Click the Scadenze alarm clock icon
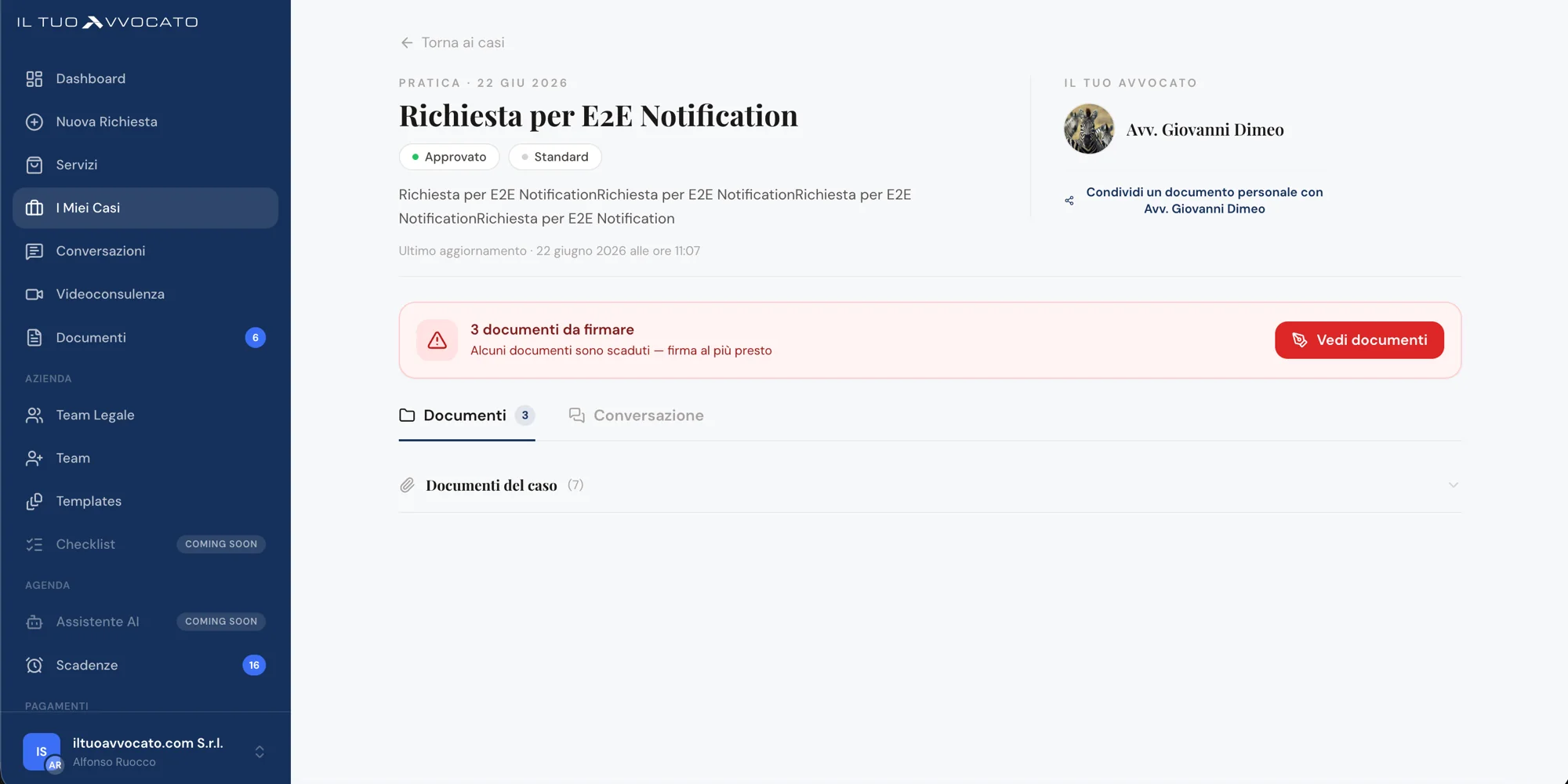This screenshot has width=1568, height=784. 34,665
